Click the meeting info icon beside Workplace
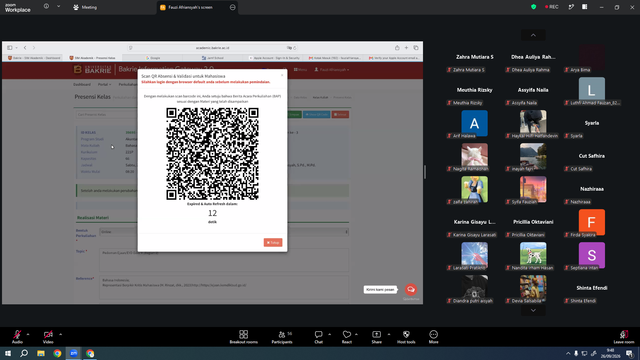640x360 pixels. coord(46,7)
